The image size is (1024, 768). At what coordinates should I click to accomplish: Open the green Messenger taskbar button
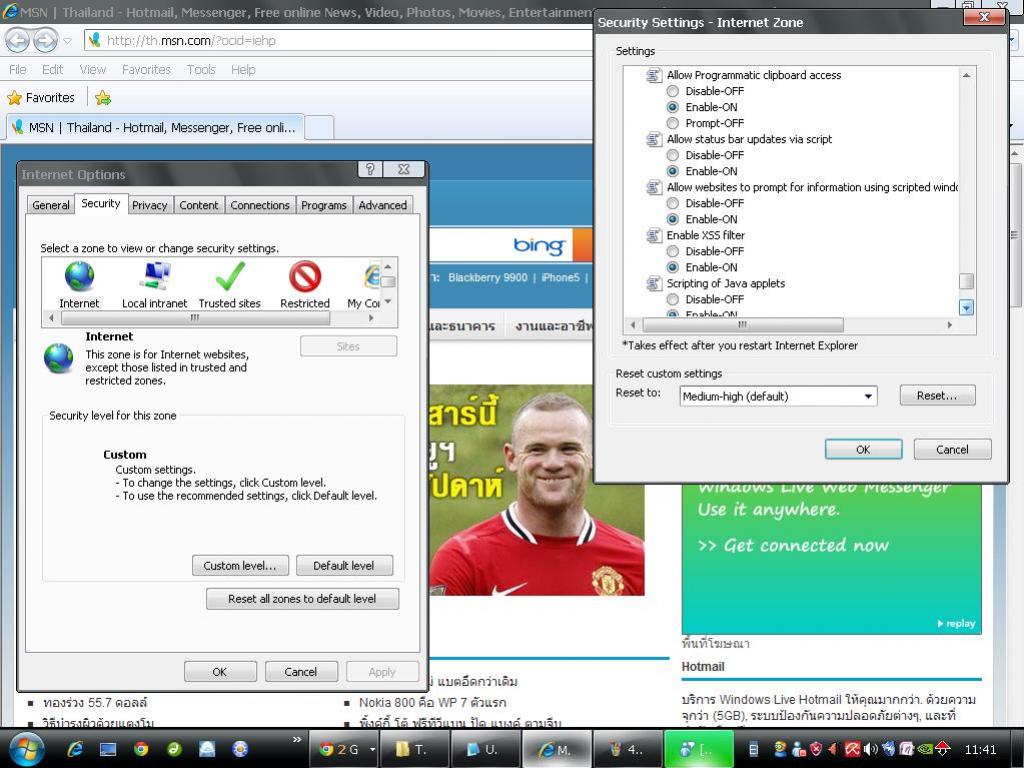pyautogui.click(x=699, y=749)
